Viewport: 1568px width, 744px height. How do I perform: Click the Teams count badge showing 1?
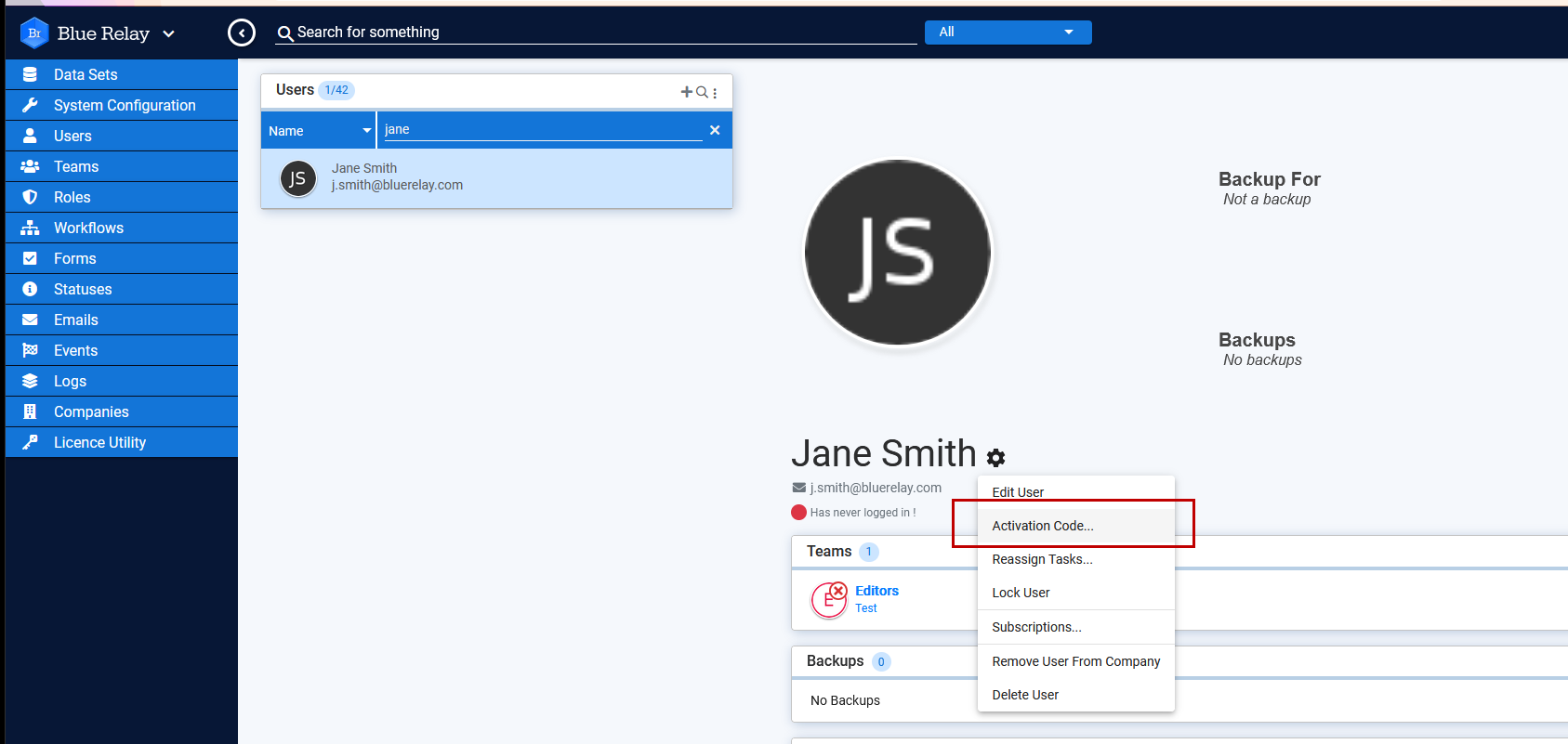coord(869,552)
